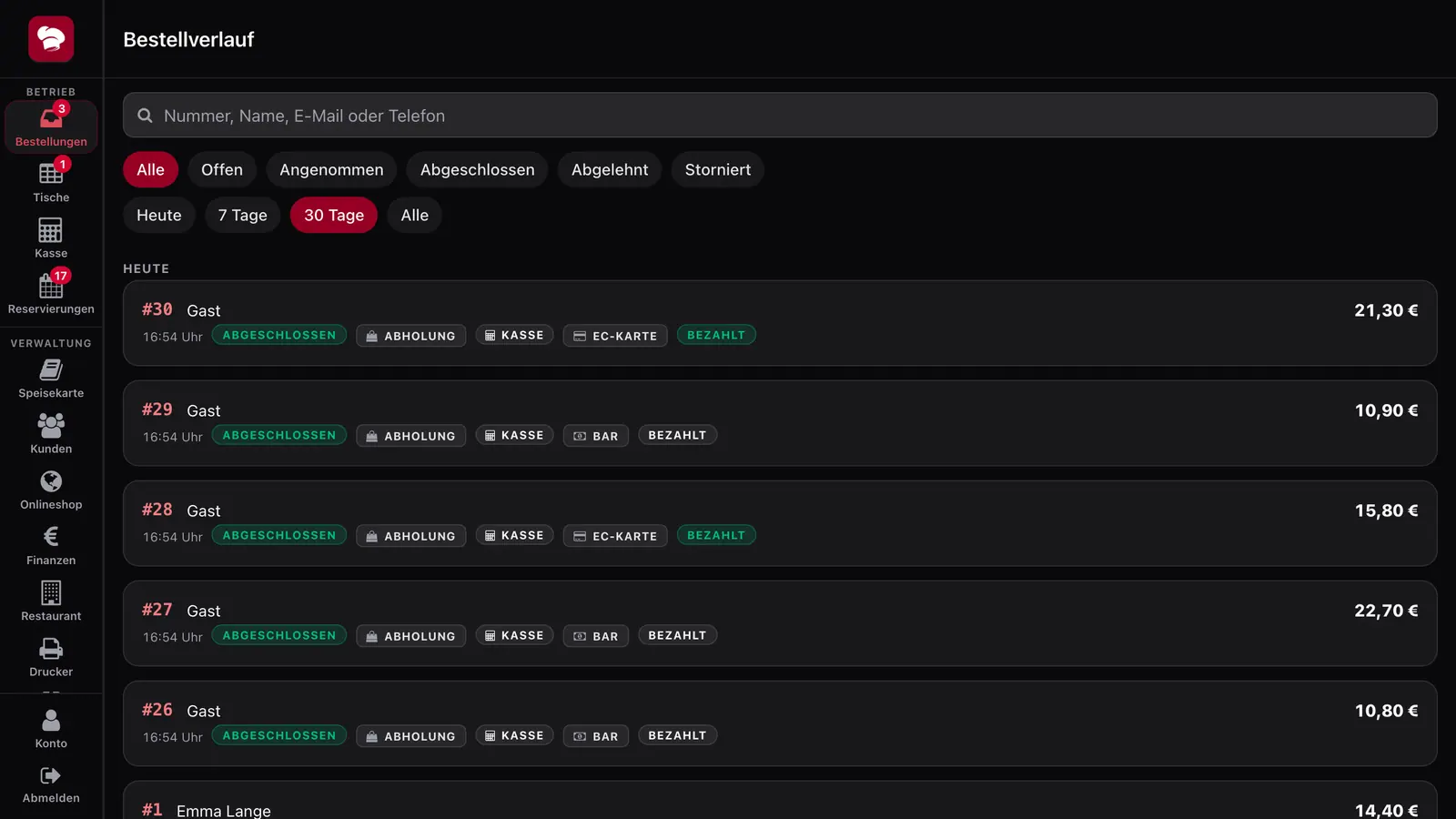1456x819 pixels.
Task: Open order #30 for 21,30 €
Action: point(780,323)
